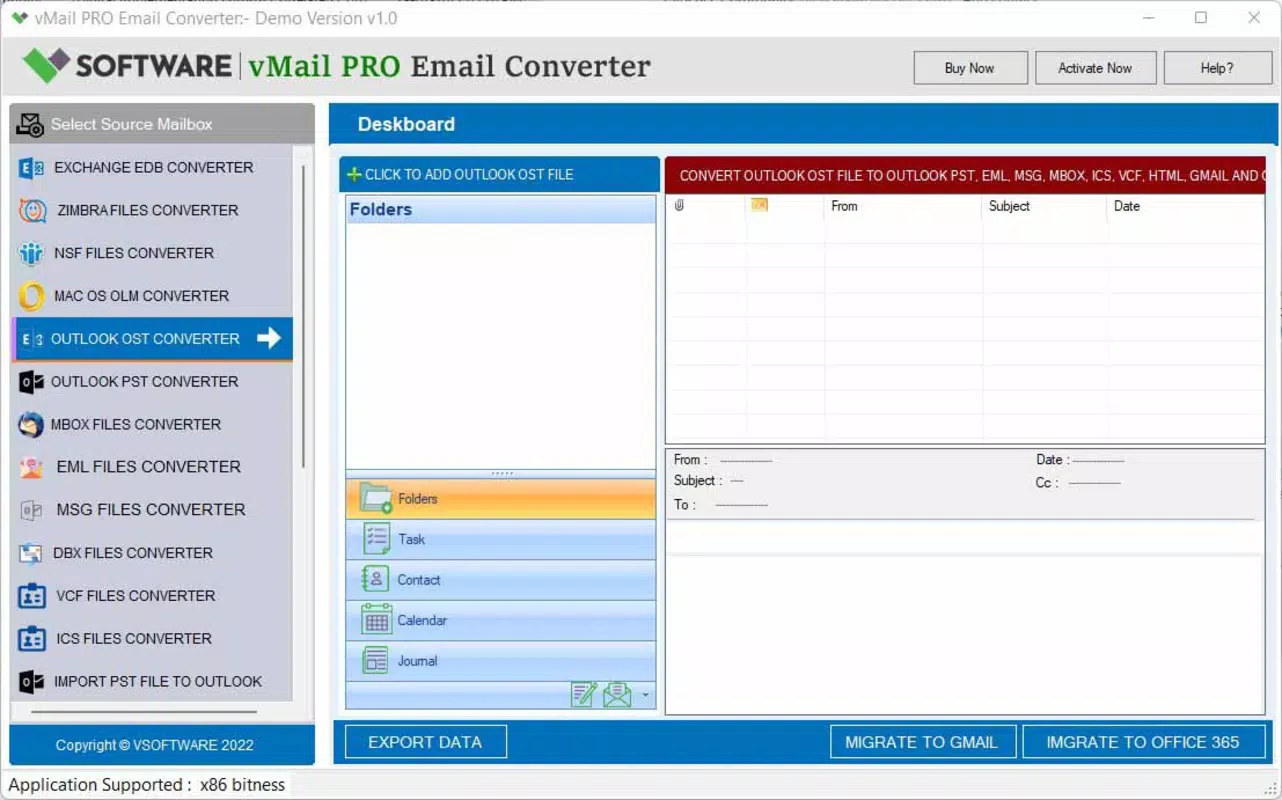The height and width of the screenshot is (800, 1282).
Task: Click the Deskboard heading
Action: [x=406, y=124]
